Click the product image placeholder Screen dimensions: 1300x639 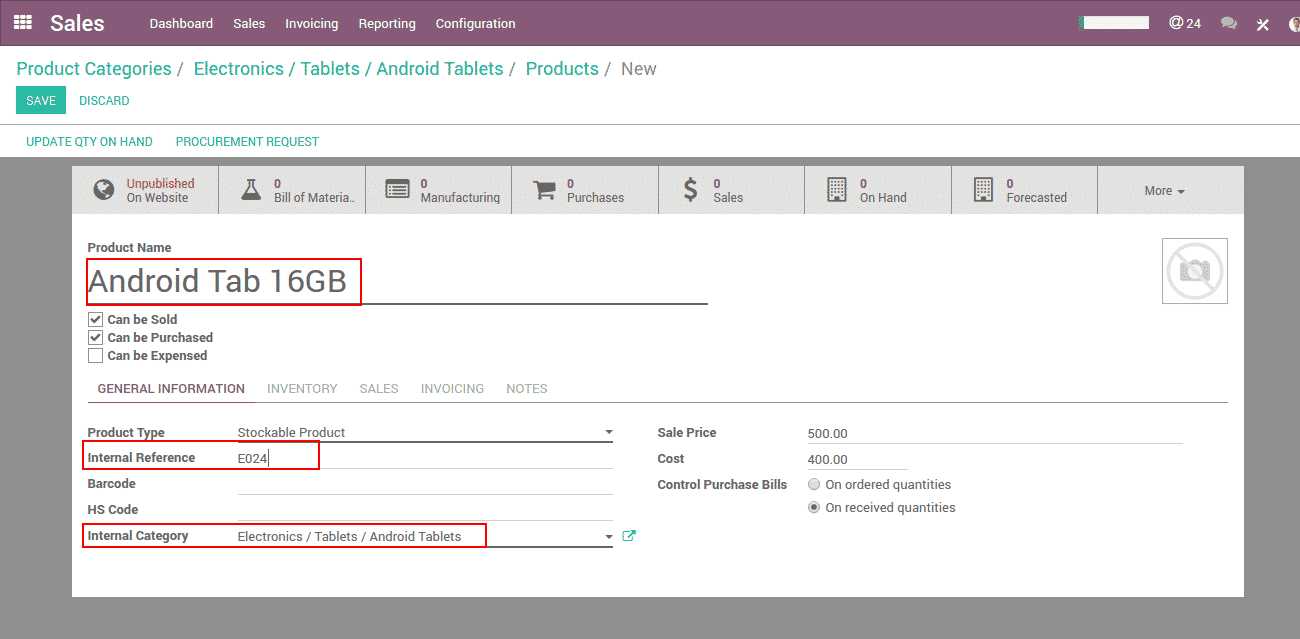click(x=1194, y=271)
